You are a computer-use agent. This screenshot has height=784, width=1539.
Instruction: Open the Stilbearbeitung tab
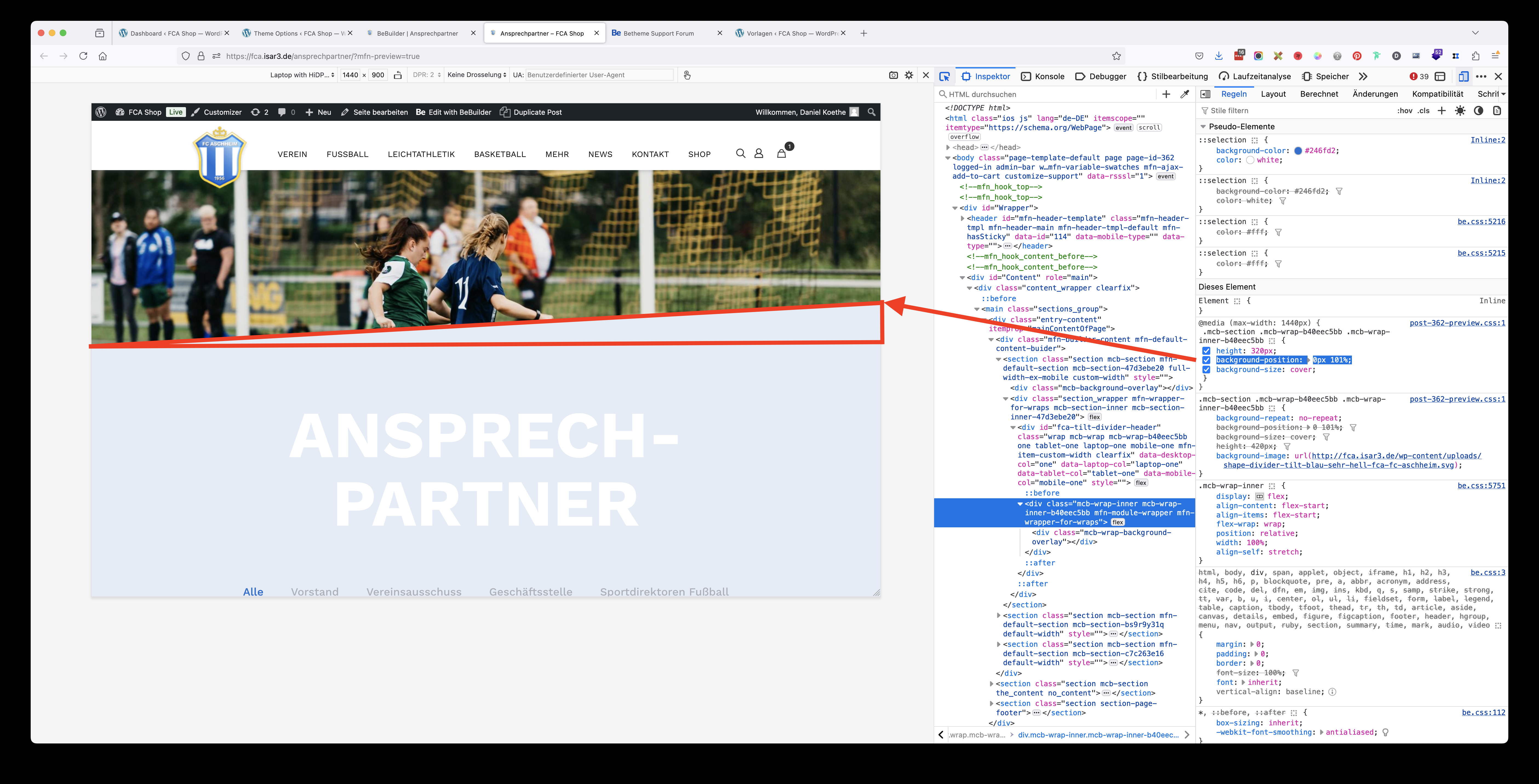[x=1172, y=76]
